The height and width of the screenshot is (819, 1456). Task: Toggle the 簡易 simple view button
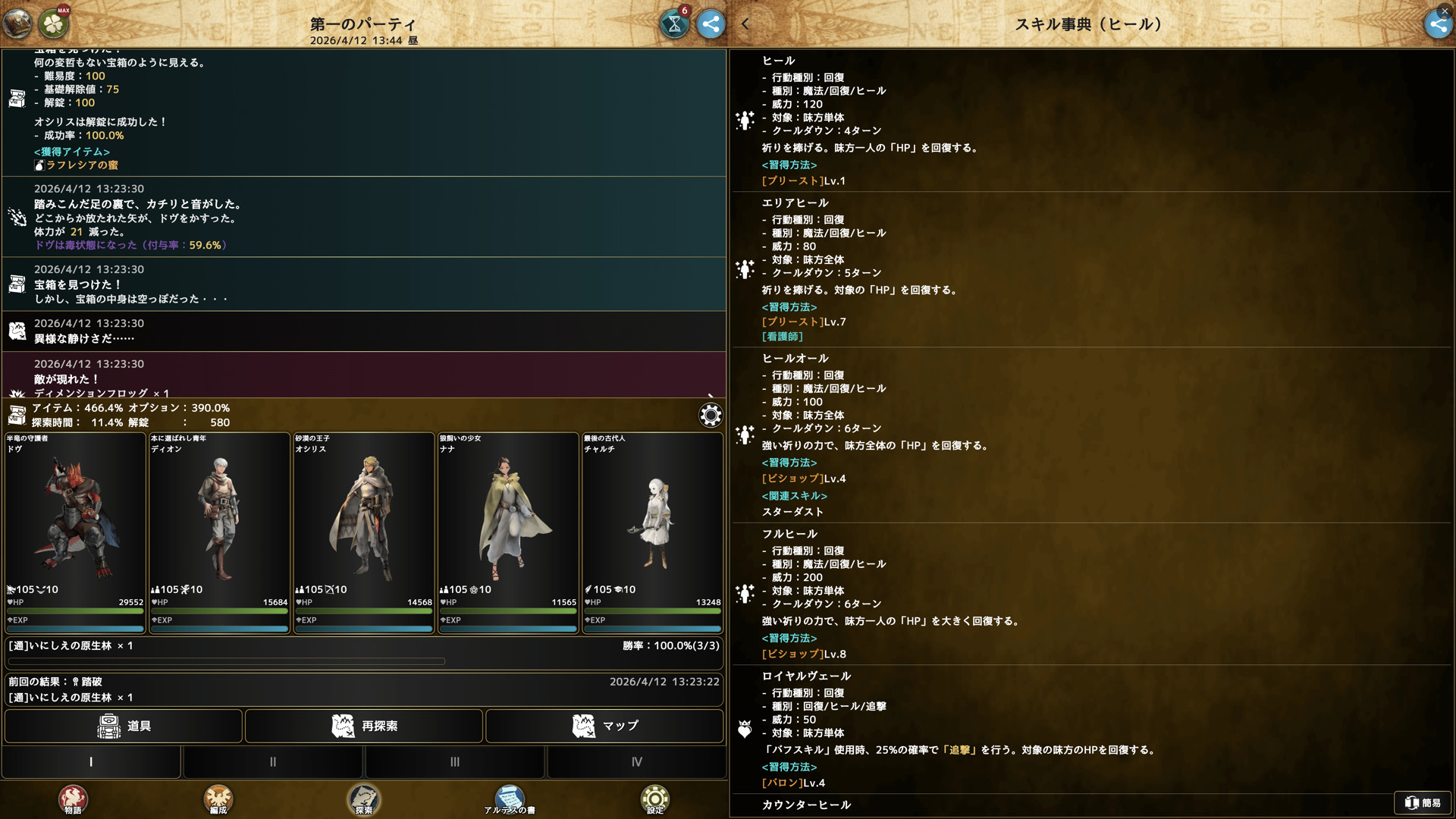tap(1423, 802)
